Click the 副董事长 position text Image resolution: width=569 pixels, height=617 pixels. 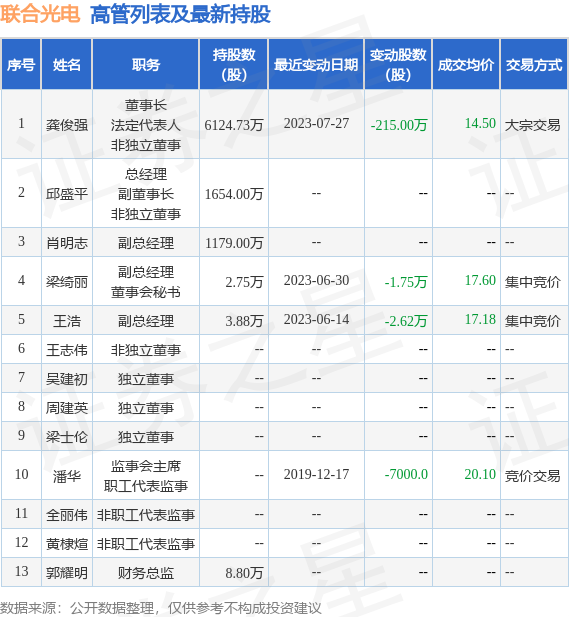(146, 194)
